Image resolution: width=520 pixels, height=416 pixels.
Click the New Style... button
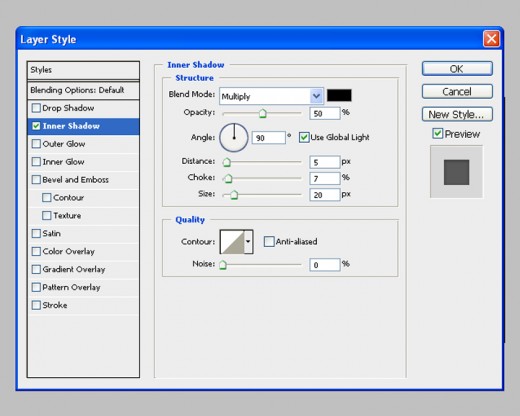pos(457,114)
